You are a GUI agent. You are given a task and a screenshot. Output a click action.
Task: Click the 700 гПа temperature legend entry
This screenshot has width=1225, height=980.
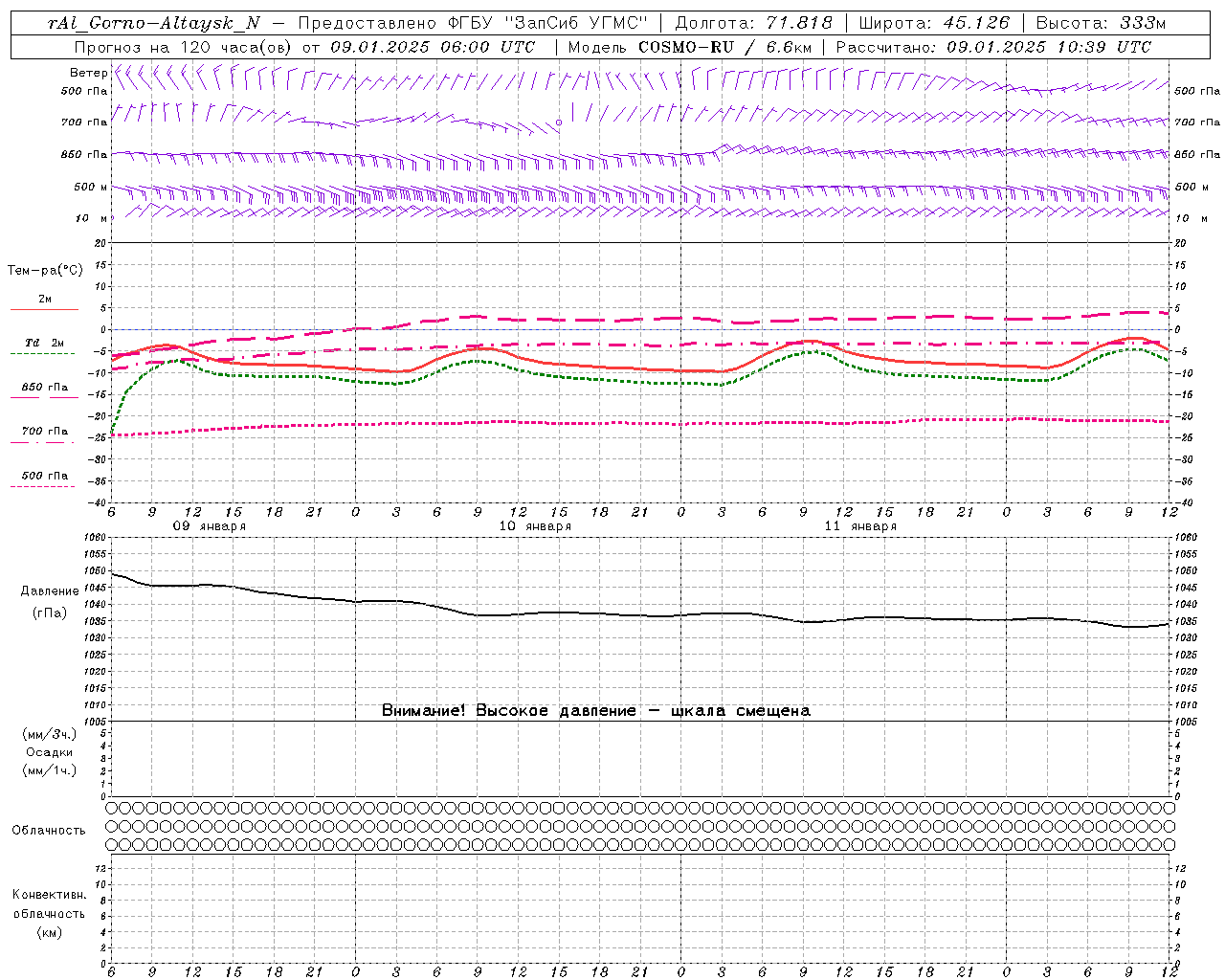click(45, 431)
